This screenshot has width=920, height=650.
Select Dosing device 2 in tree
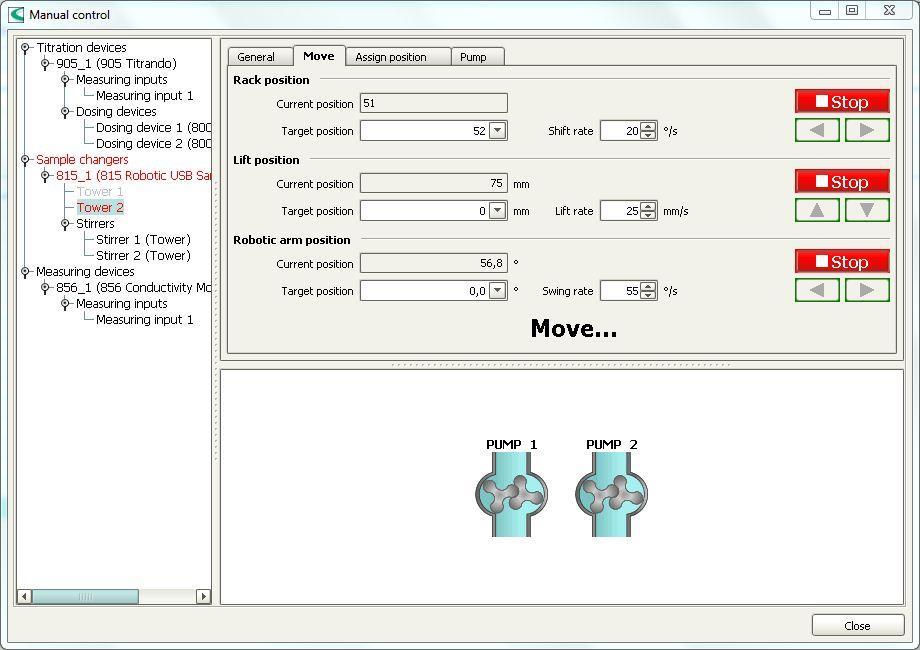[x=153, y=143]
